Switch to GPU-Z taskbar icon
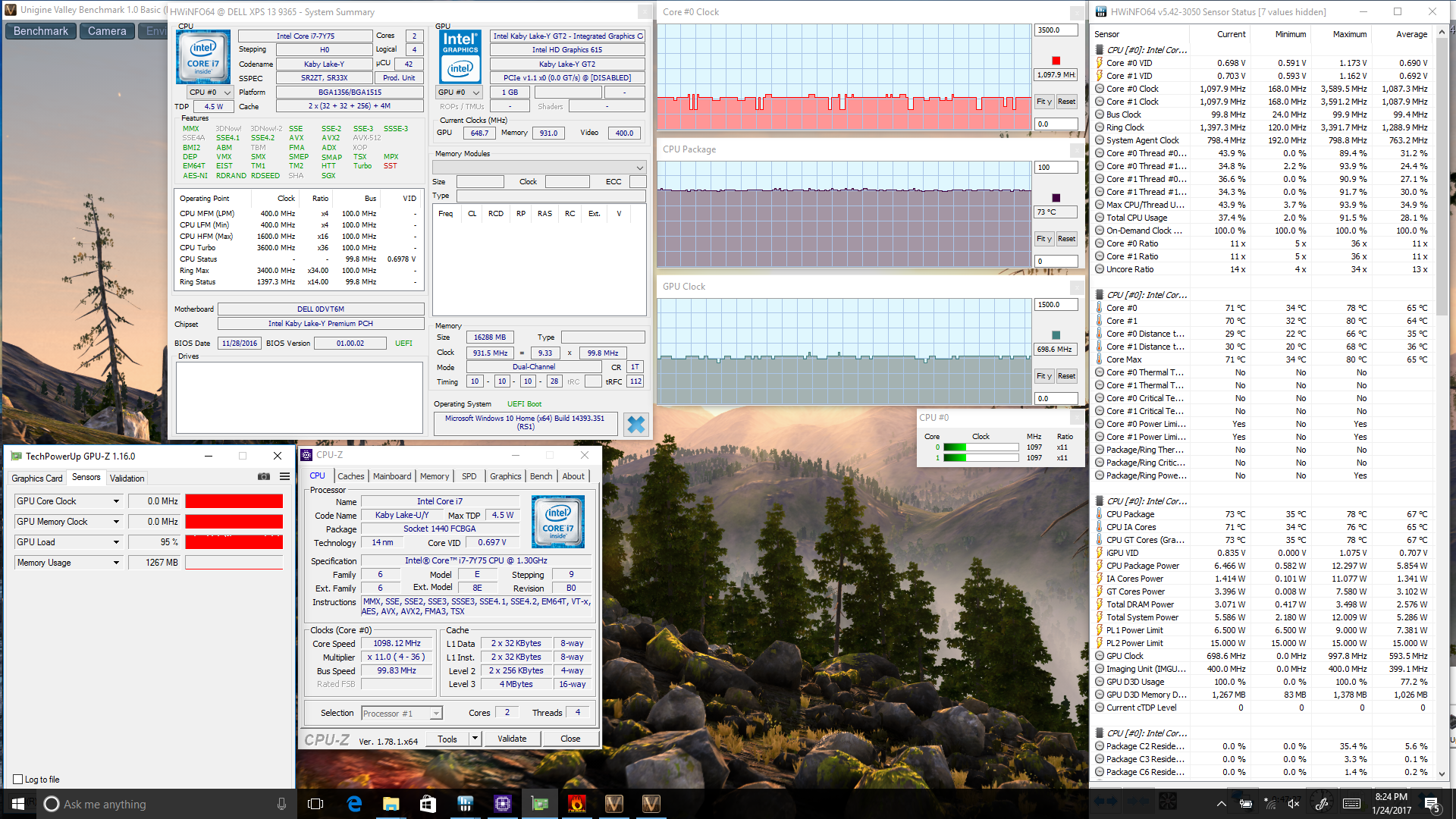The height and width of the screenshot is (819, 1456). [539, 804]
